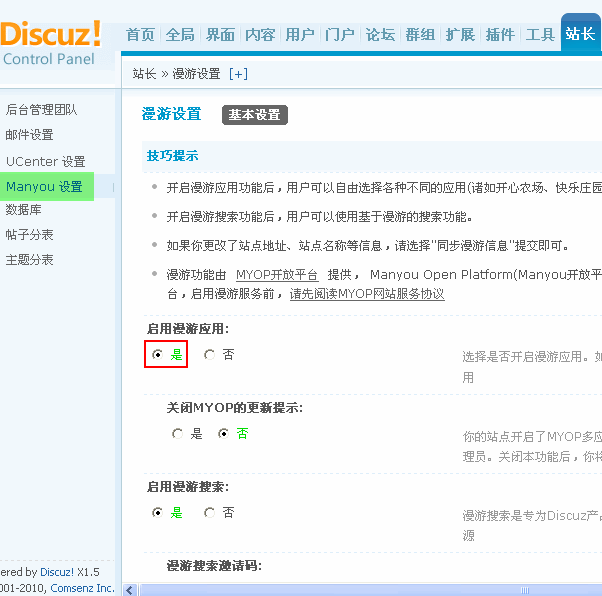Click the [+] add shortcut icon in breadcrumb

[238, 74]
